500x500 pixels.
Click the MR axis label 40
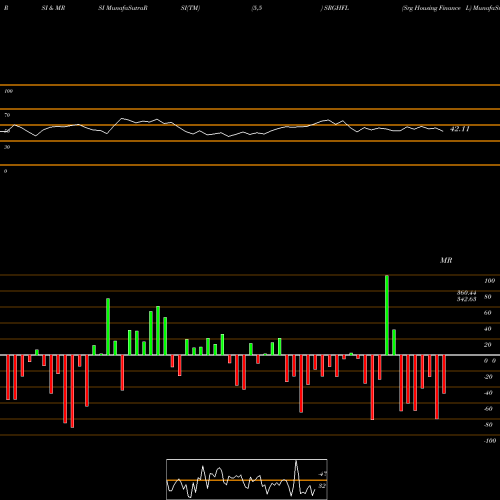[x=487, y=329]
